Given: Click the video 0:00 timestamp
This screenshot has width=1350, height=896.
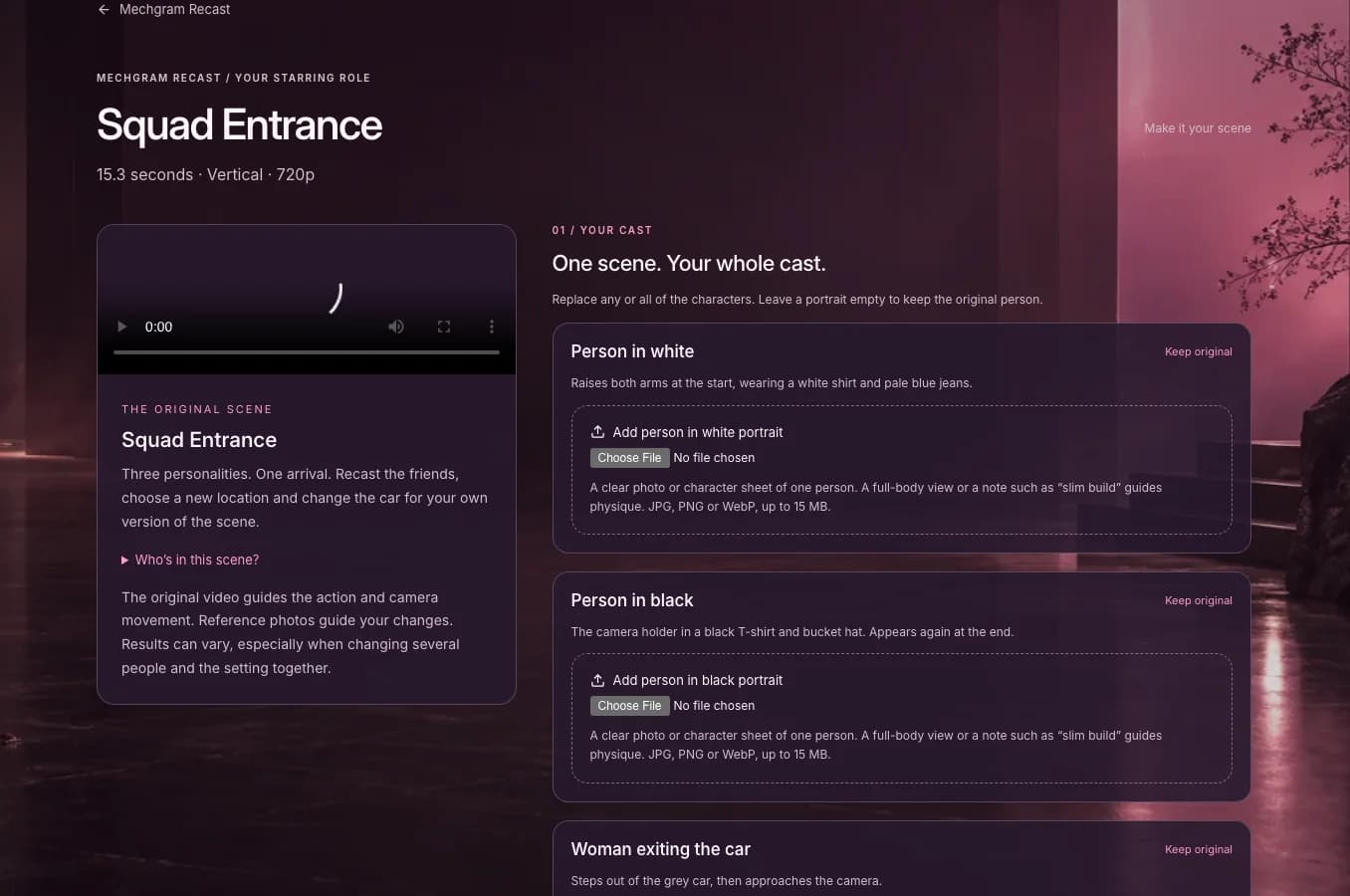Looking at the screenshot, I should (158, 327).
